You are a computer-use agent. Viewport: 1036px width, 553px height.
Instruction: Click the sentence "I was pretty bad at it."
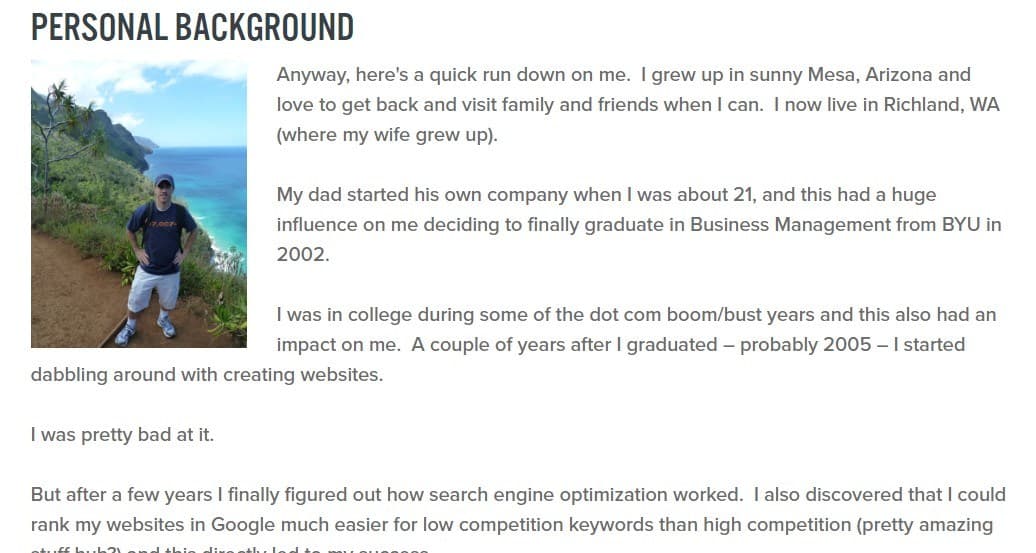pyautogui.click(x=122, y=435)
